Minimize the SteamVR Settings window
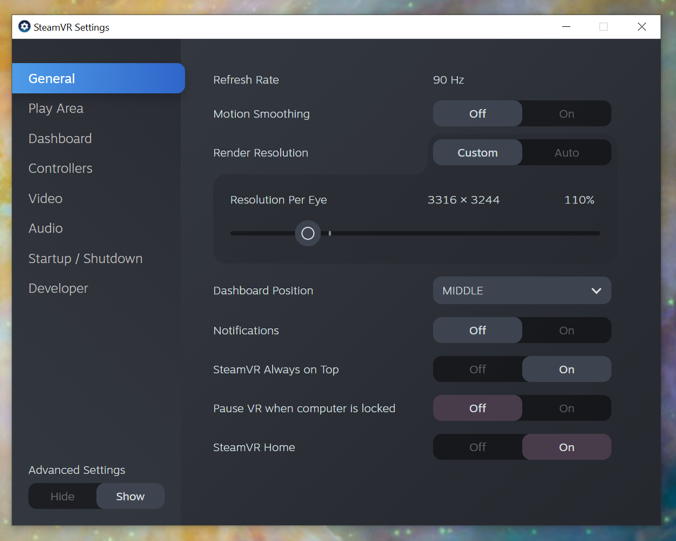The image size is (676, 541). click(566, 27)
